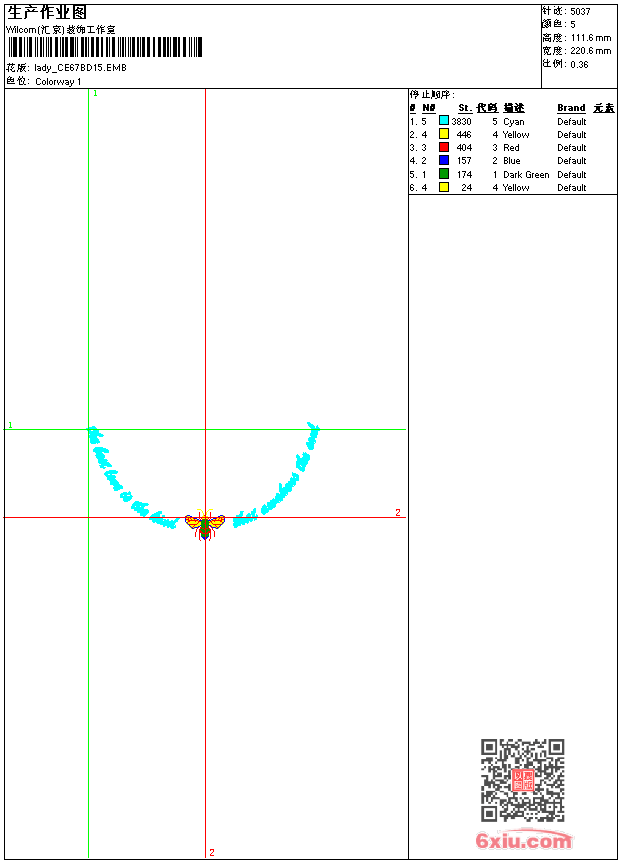Click the bee embroidery motif at center
Image resolution: width=620 pixels, height=860 pixels.
[205, 524]
